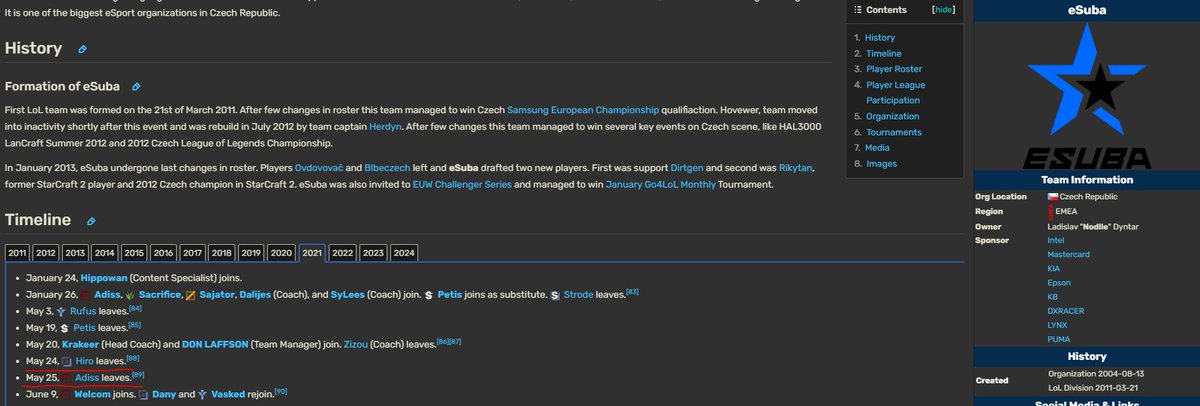Open the EUW Challenger Series link
Viewport: 1200px width, 406px height.
point(462,185)
